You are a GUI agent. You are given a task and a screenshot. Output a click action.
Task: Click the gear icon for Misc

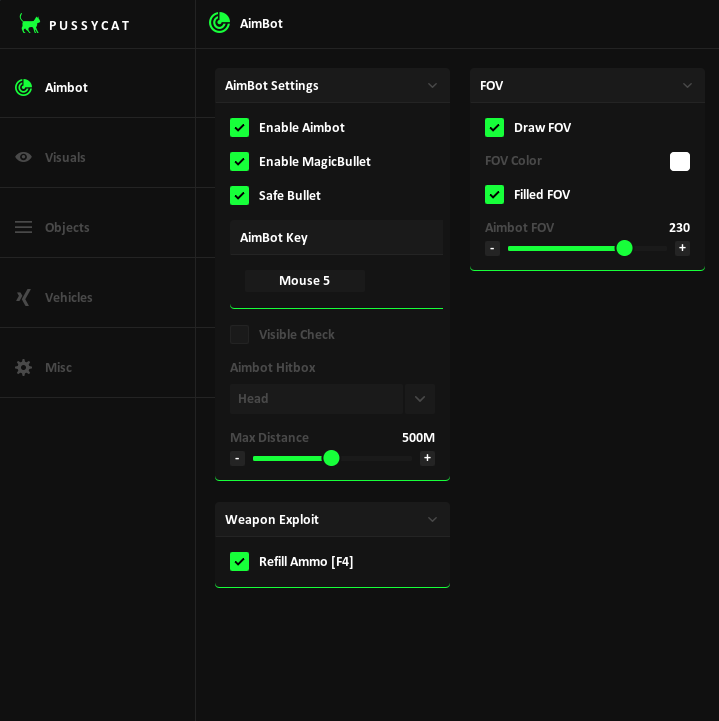click(23, 367)
